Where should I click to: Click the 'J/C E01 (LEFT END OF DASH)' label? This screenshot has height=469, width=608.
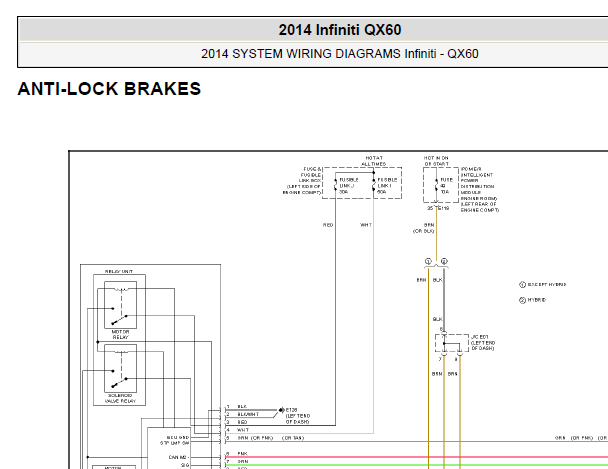point(483,343)
